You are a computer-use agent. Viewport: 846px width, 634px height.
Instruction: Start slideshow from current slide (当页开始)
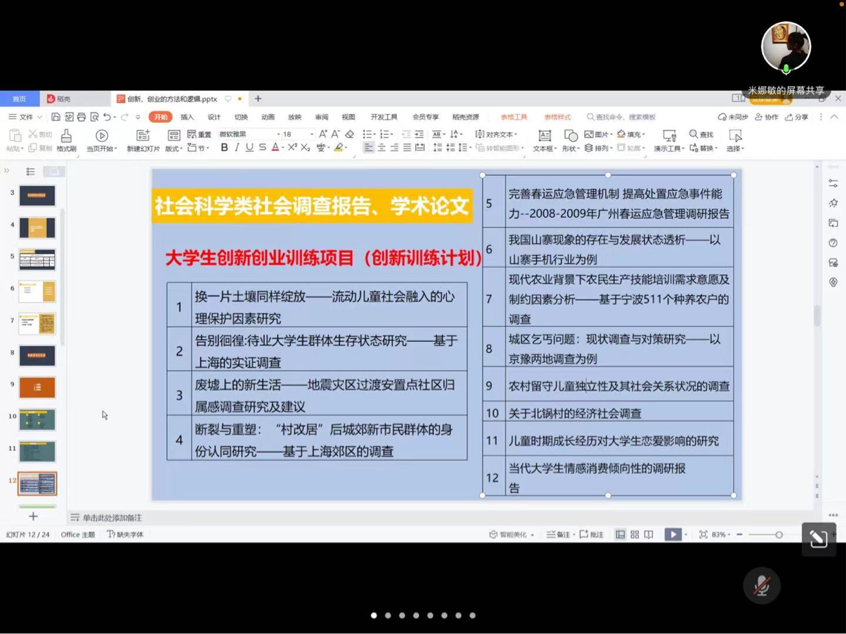101,135
